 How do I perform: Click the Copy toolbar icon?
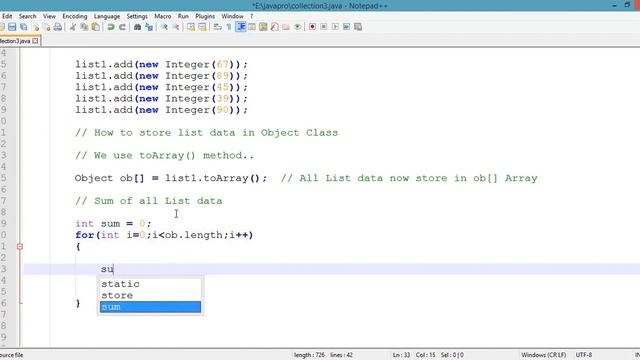coord(84,27)
